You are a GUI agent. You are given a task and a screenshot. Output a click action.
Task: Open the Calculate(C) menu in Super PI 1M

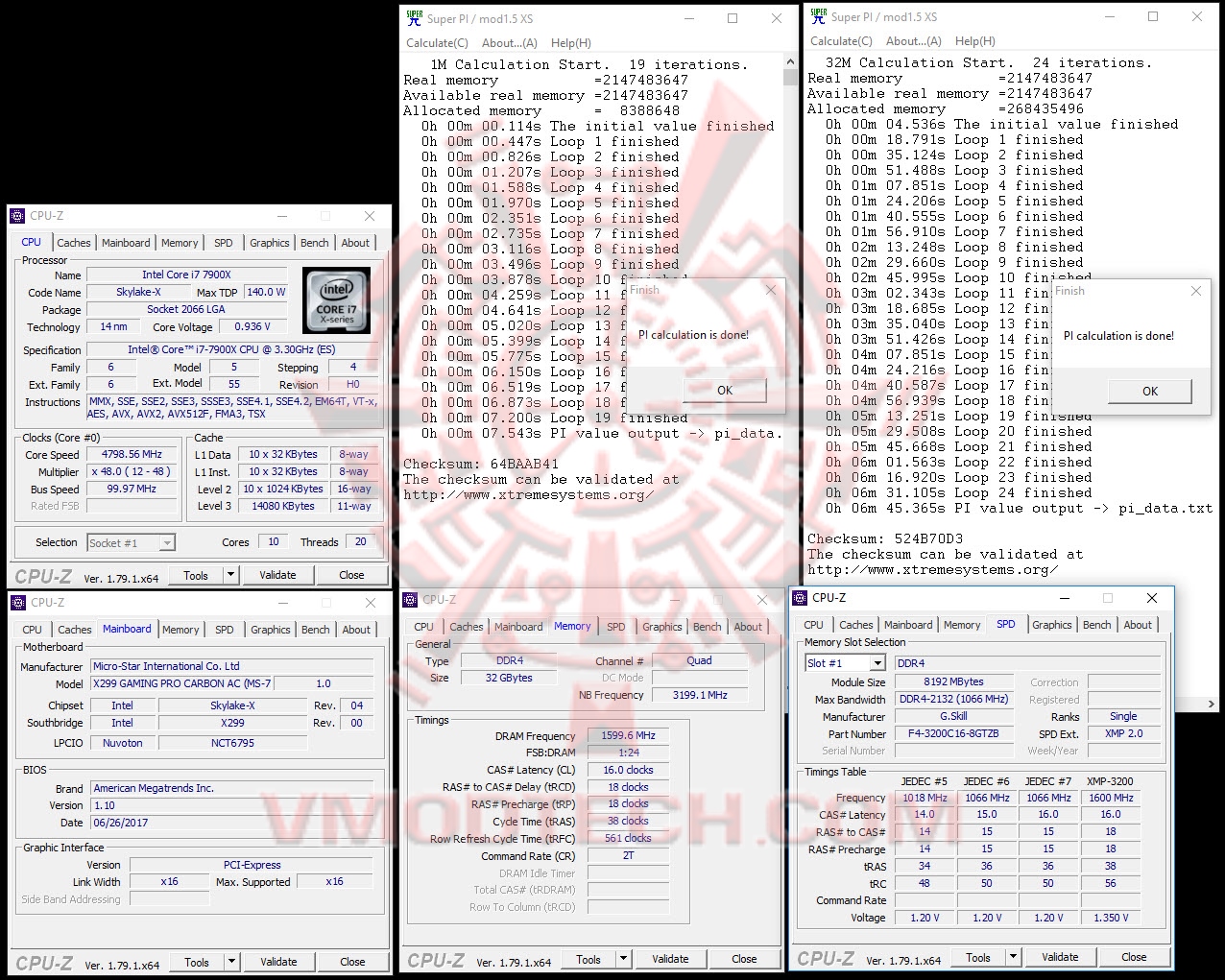pos(437,42)
